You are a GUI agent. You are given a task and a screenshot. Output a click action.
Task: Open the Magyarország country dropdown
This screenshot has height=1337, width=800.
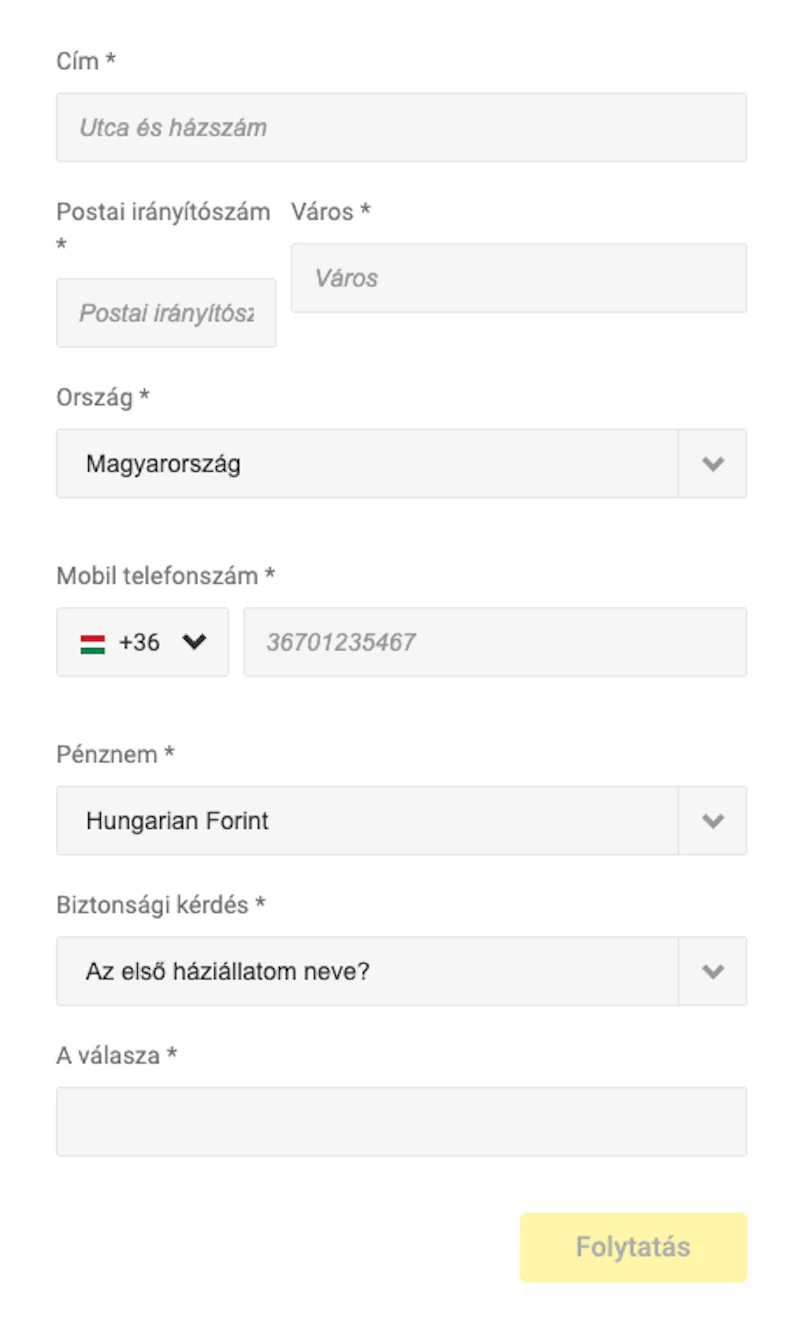tap(367, 464)
